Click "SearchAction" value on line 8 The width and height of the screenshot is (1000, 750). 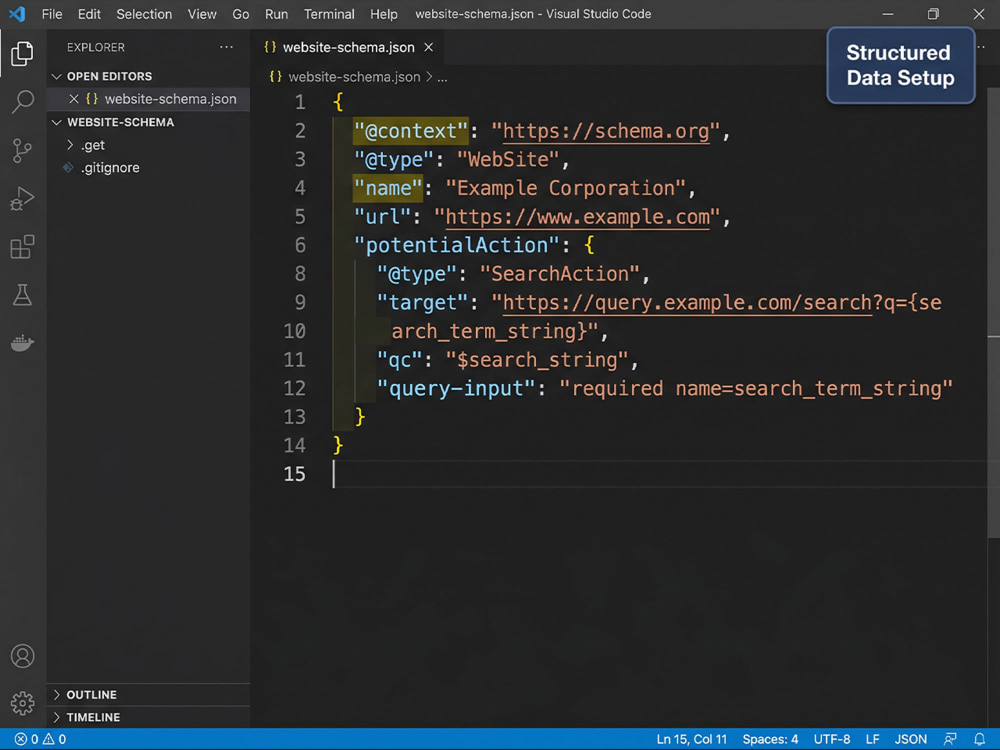coord(559,274)
